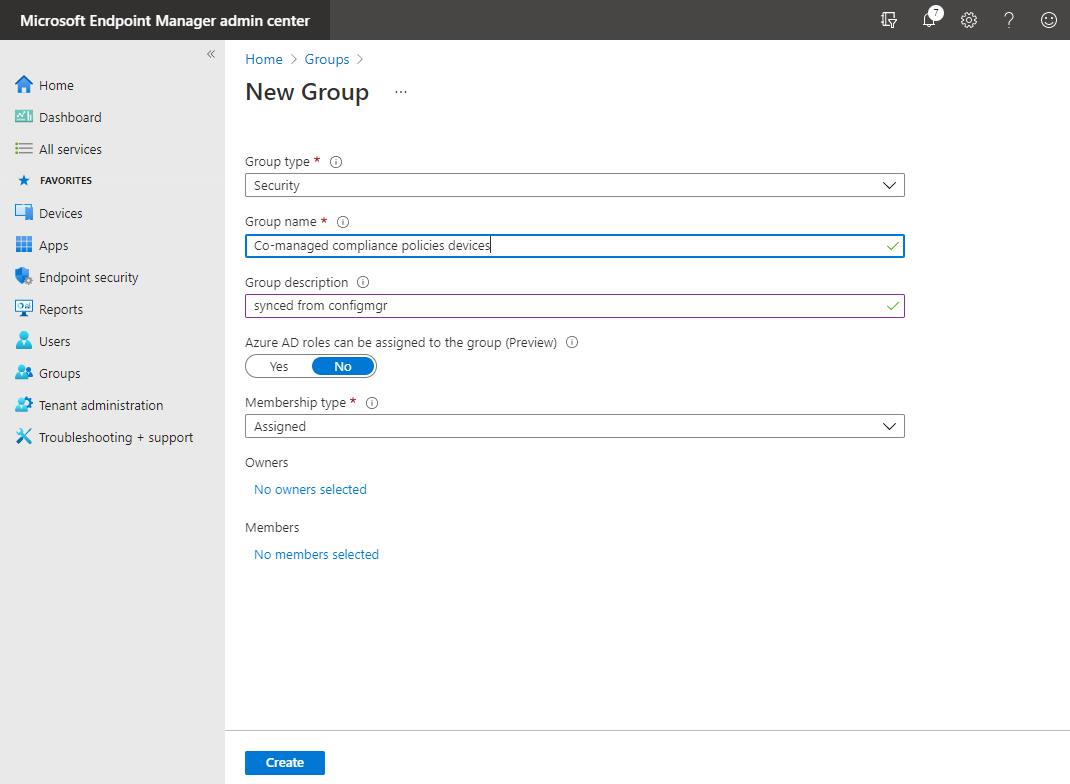Viewport: 1070px width, 784px height.
Task: Focus the Group name input field
Action: click(x=575, y=246)
